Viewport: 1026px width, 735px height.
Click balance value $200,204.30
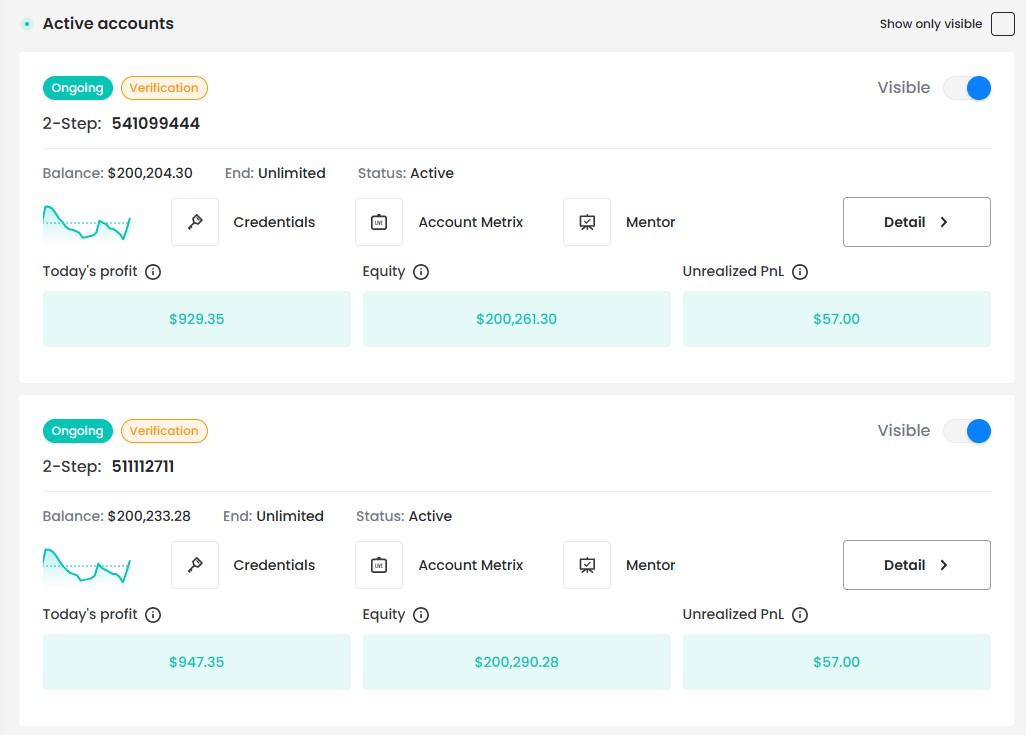tap(150, 173)
